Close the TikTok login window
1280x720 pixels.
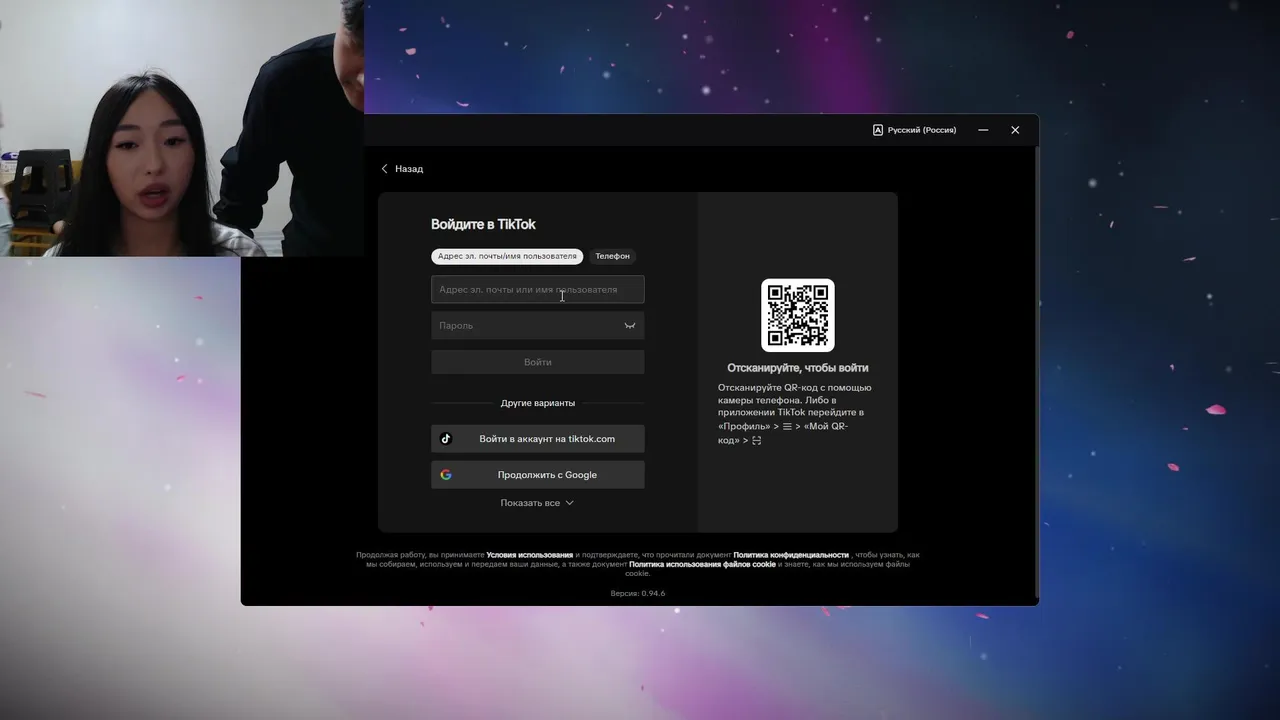point(1015,130)
